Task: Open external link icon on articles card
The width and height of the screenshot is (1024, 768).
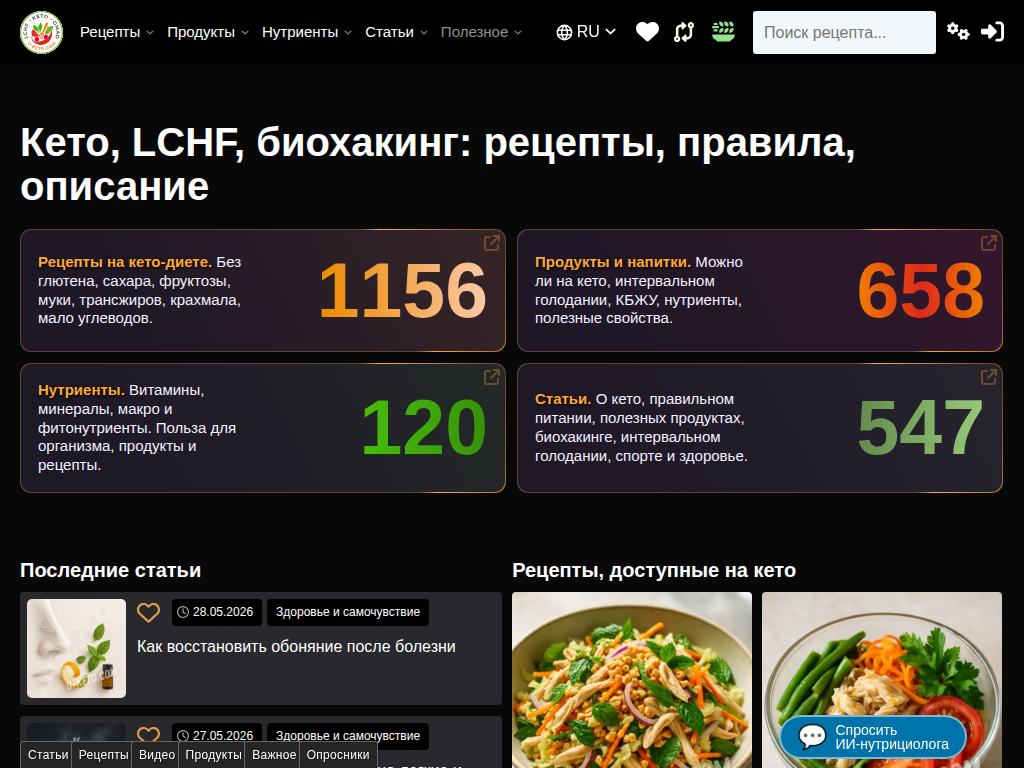Action: pos(989,377)
